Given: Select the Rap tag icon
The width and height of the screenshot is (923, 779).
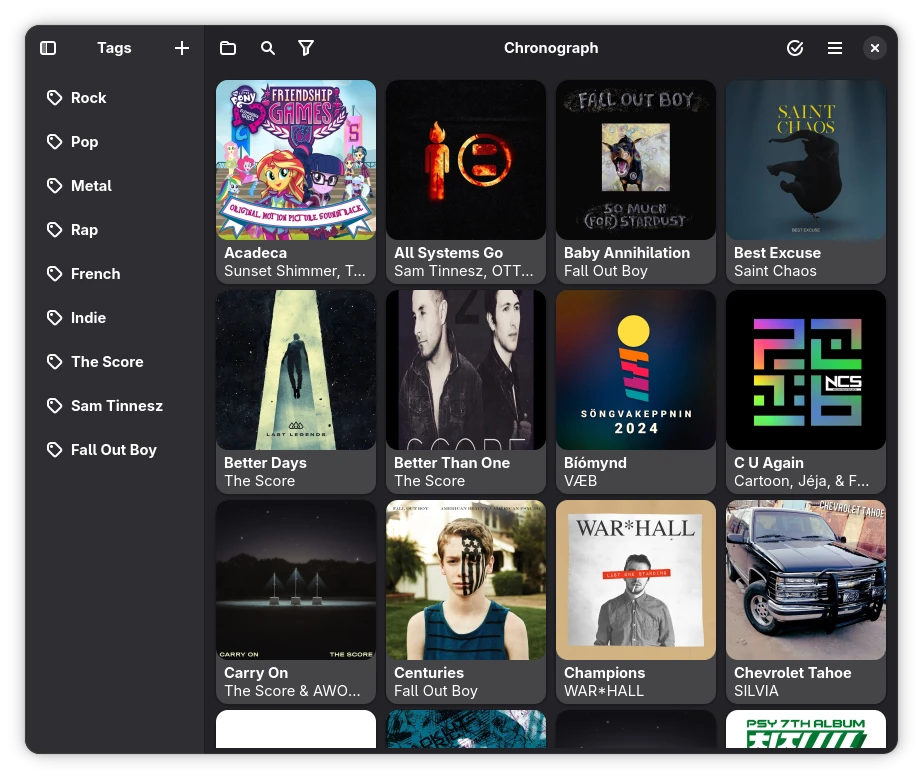Looking at the screenshot, I should tap(54, 230).
